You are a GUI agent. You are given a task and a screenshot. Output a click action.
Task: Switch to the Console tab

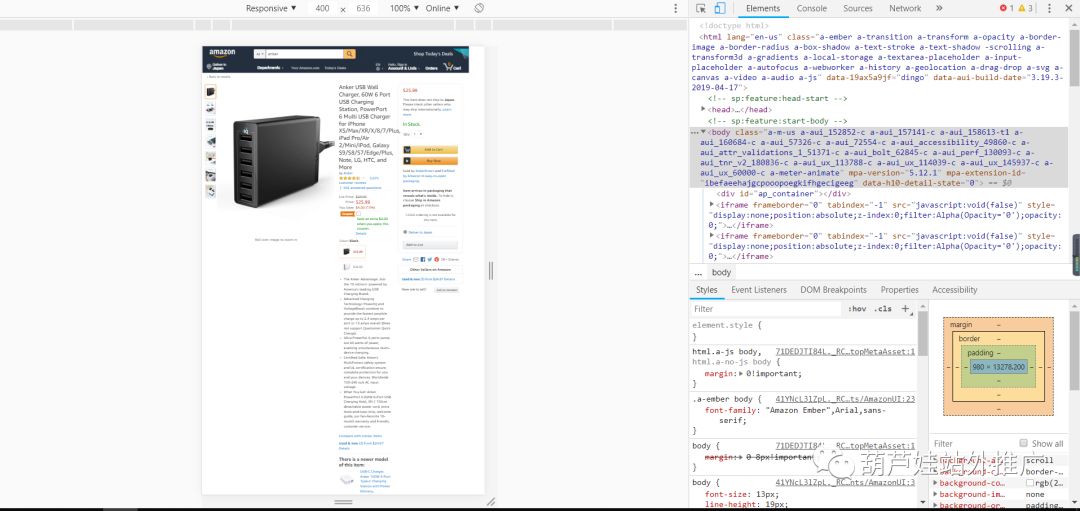click(811, 8)
